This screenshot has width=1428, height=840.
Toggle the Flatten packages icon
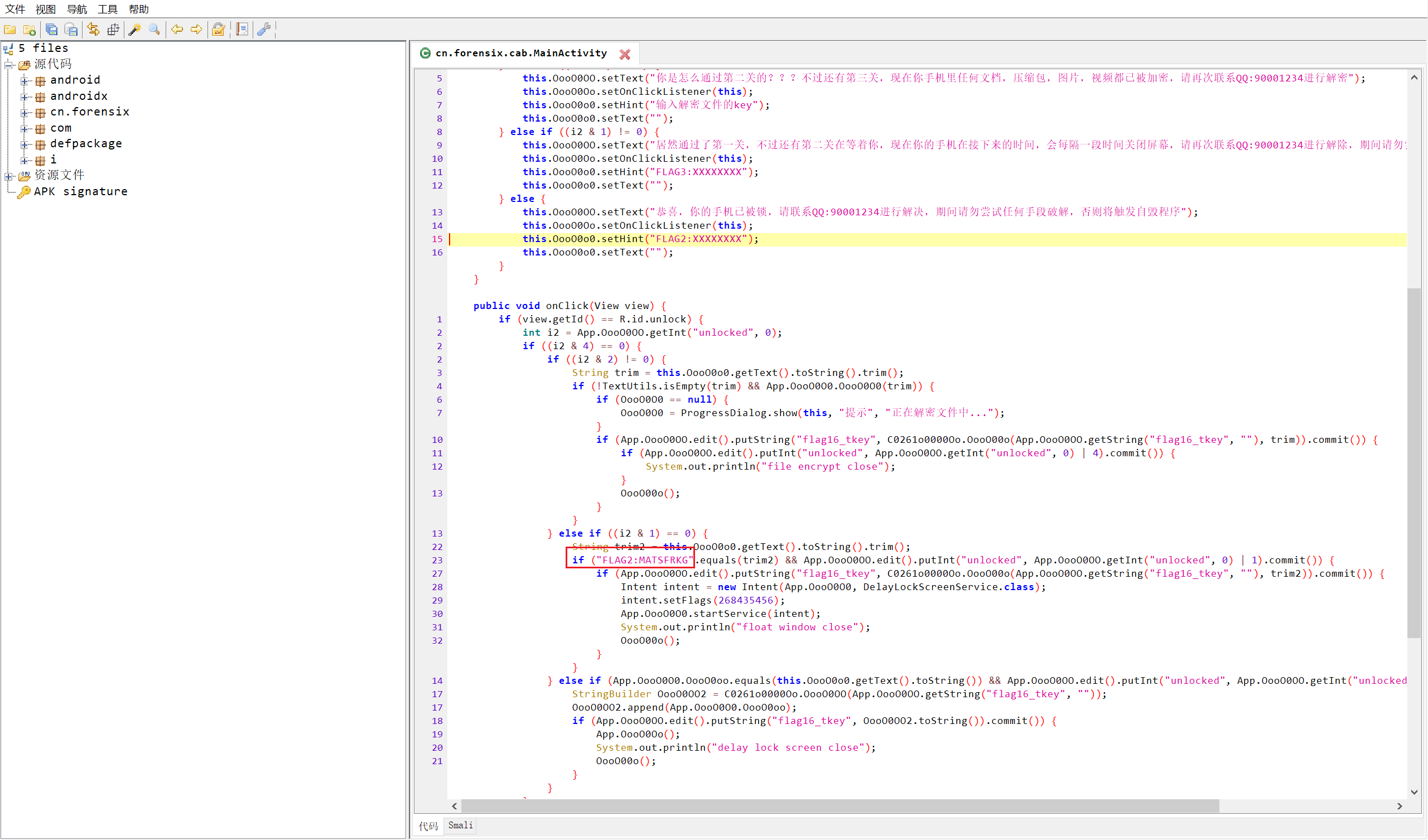click(113, 30)
